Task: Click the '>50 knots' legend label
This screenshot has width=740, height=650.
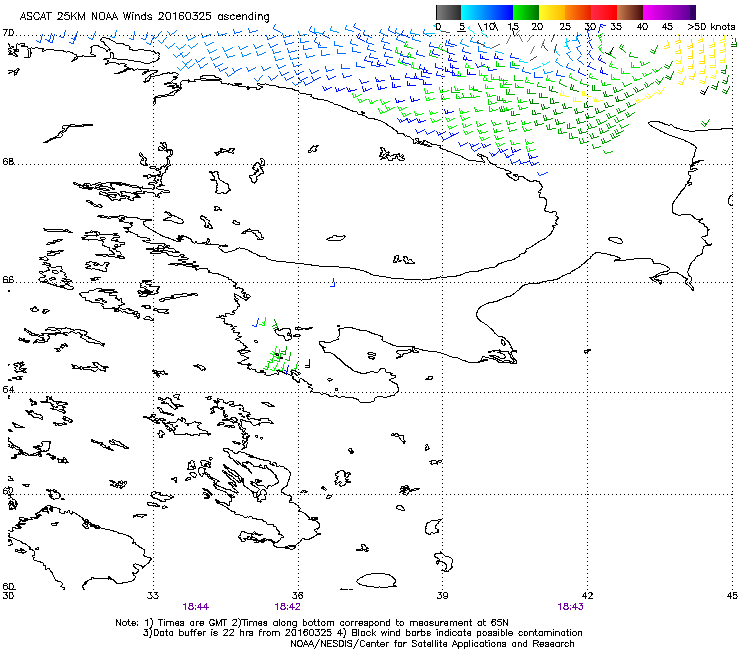Action: pos(711,26)
